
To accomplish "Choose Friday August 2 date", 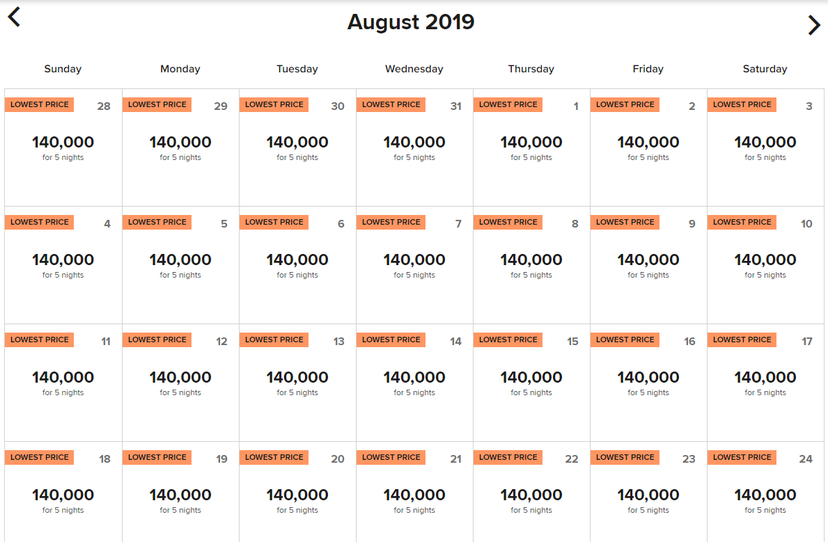I will coord(648,148).
